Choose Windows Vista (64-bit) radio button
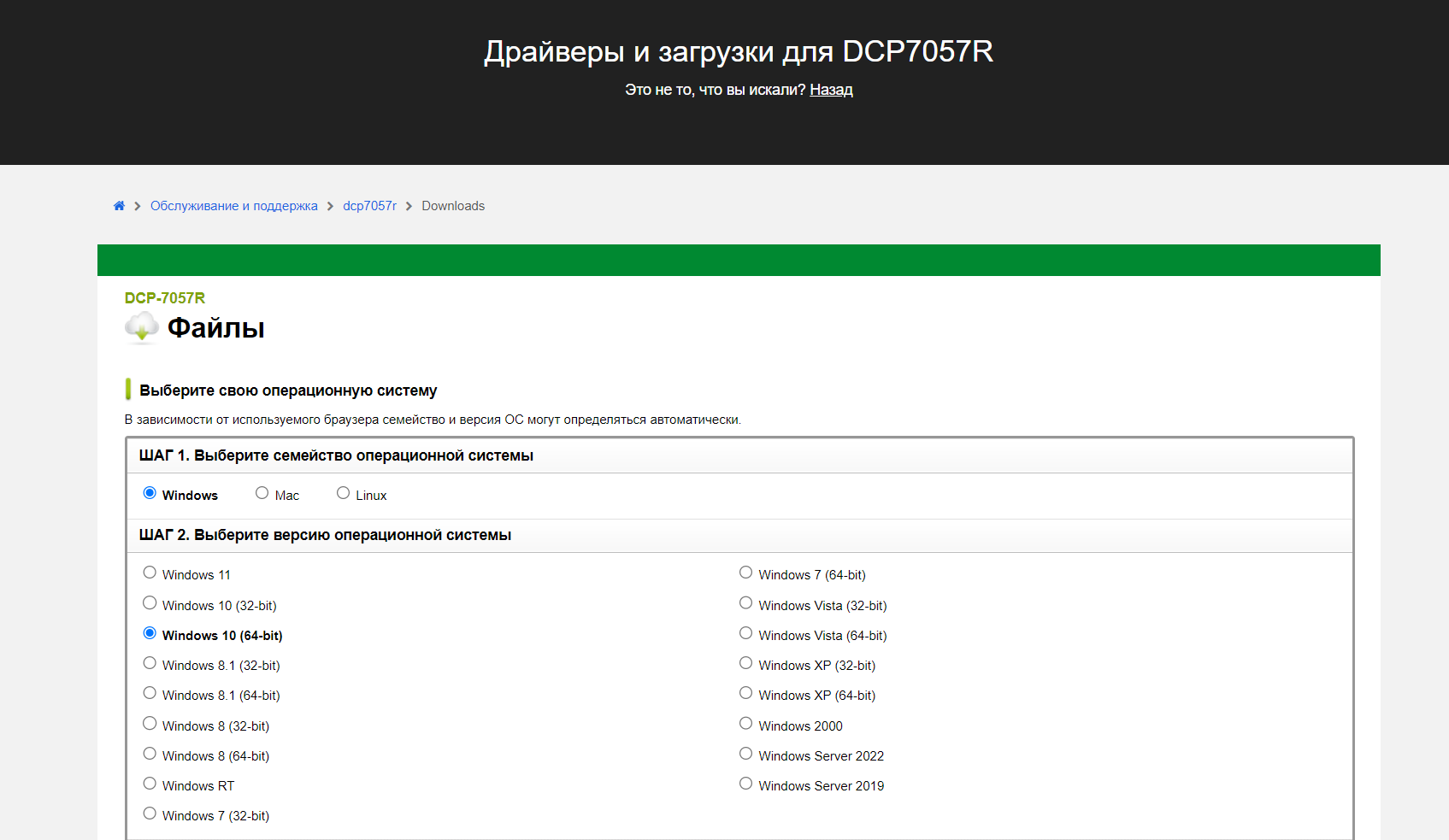 point(746,633)
